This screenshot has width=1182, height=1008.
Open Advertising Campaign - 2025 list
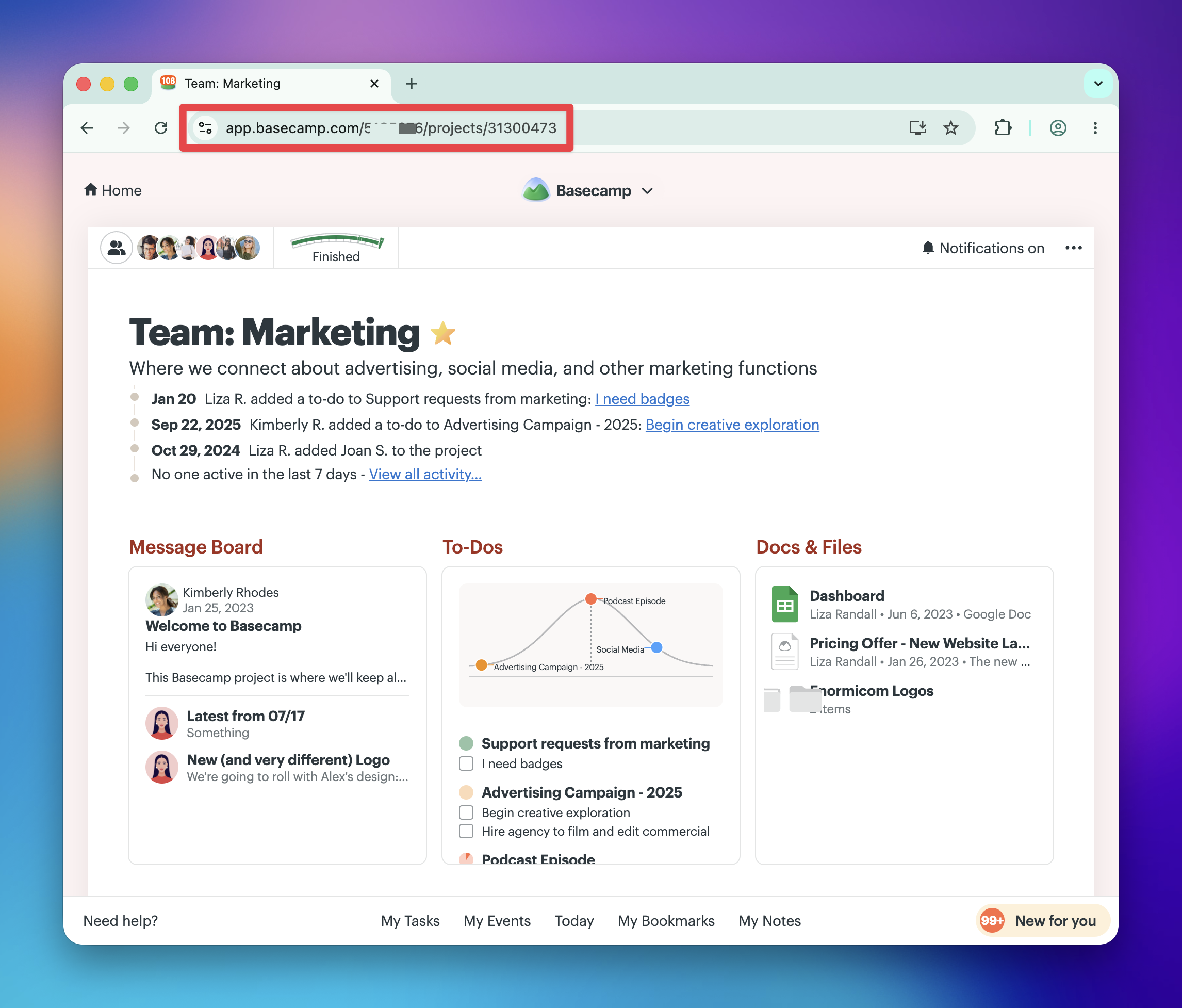pyautogui.click(x=581, y=792)
